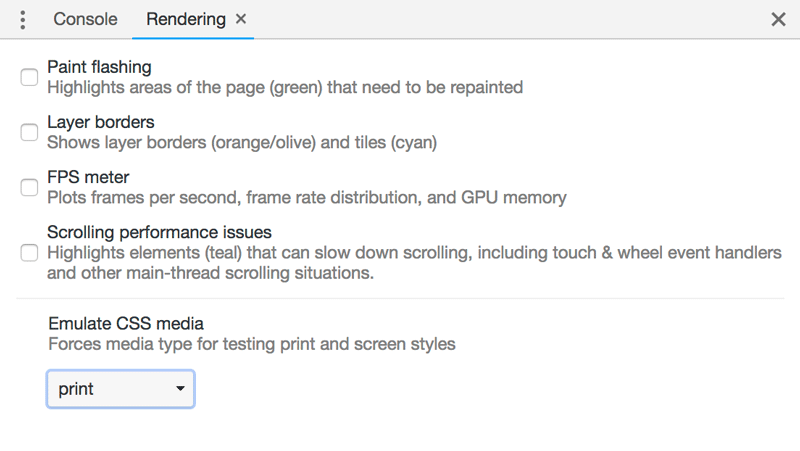Switch to the Console tab
Screen dimensions: 800x451
pyautogui.click(x=85, y=19)
